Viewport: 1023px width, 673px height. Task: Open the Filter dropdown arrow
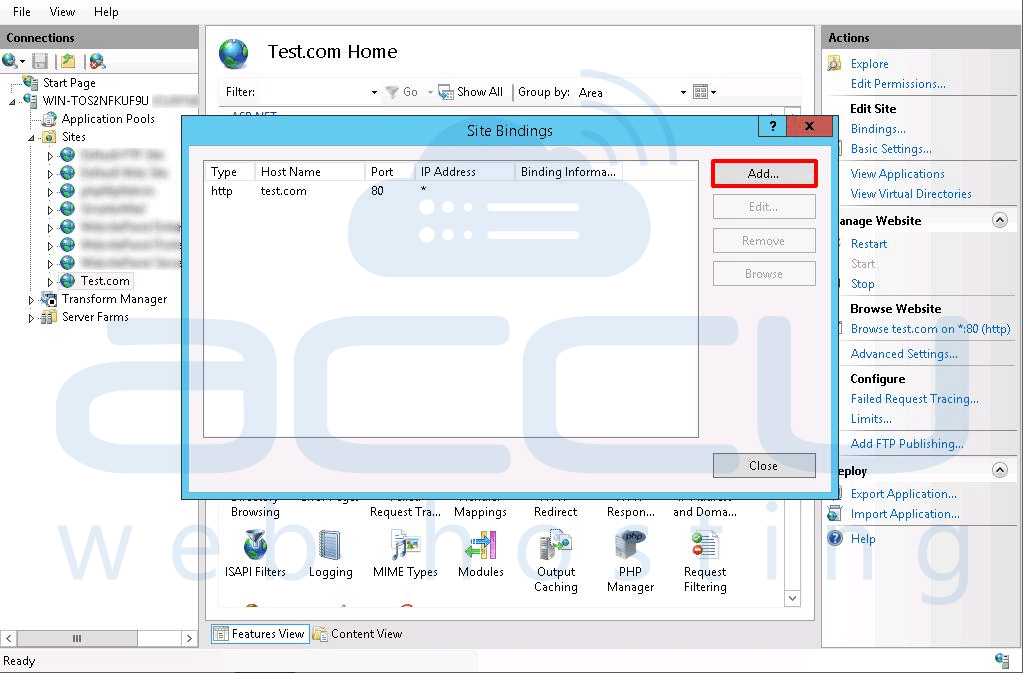point(372,91)
